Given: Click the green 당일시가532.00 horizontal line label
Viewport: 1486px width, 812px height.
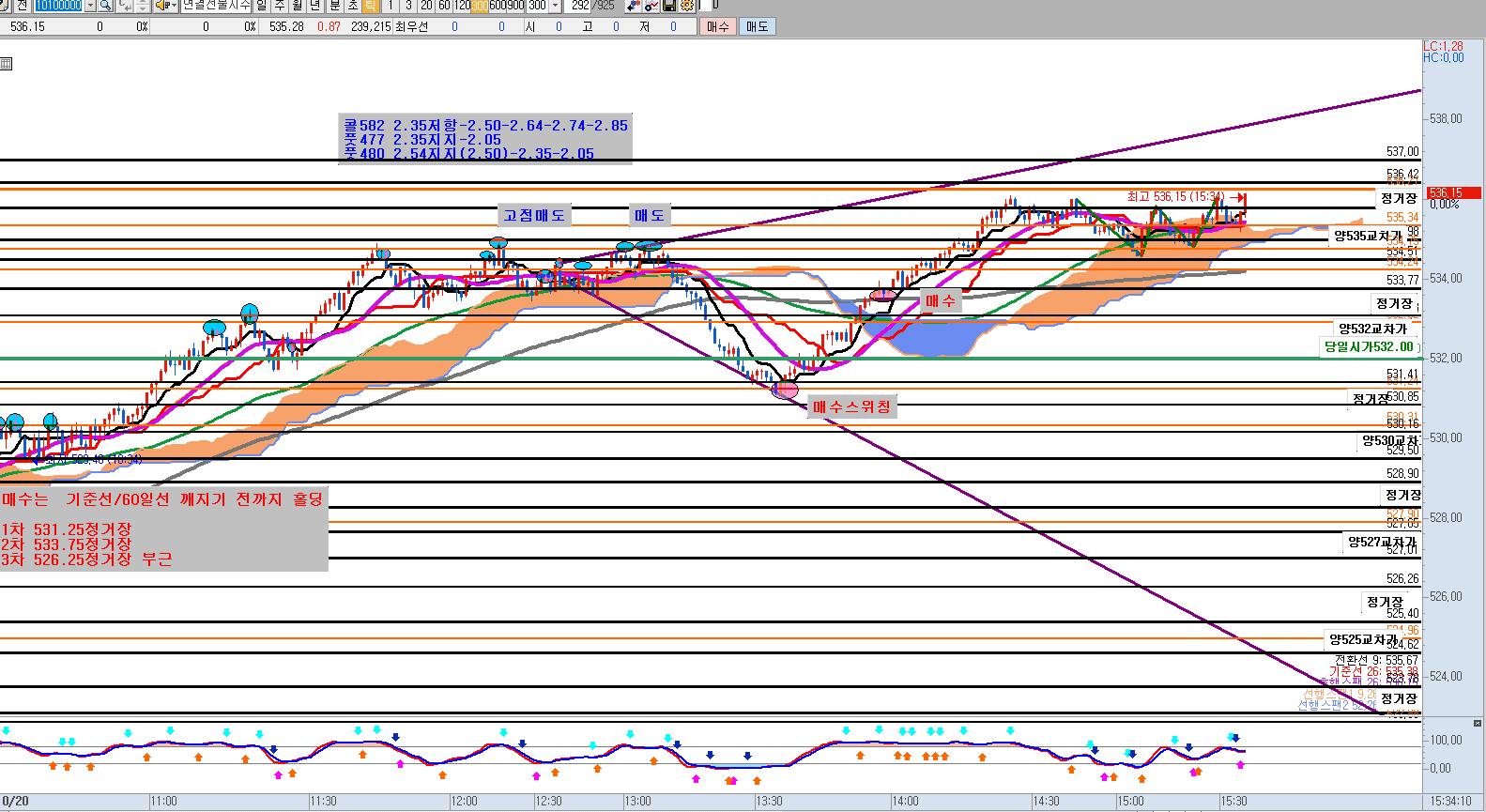Looking at the screenshot, I should click(x=1369, y=346).
